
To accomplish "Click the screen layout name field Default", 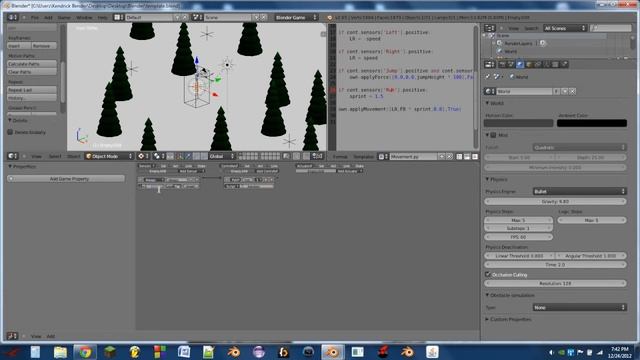I will (x=149, y=18).
